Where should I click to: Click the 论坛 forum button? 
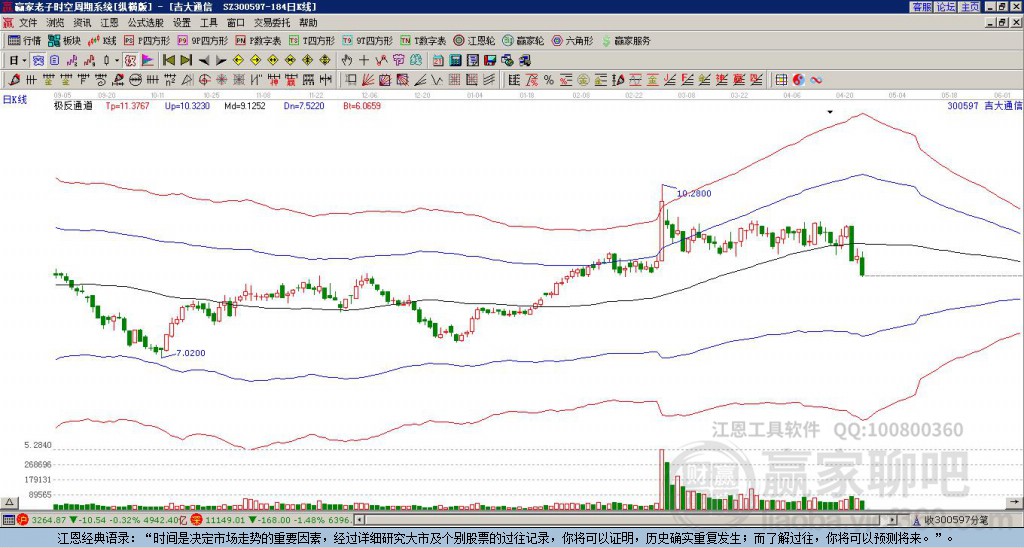click(945, 6)
